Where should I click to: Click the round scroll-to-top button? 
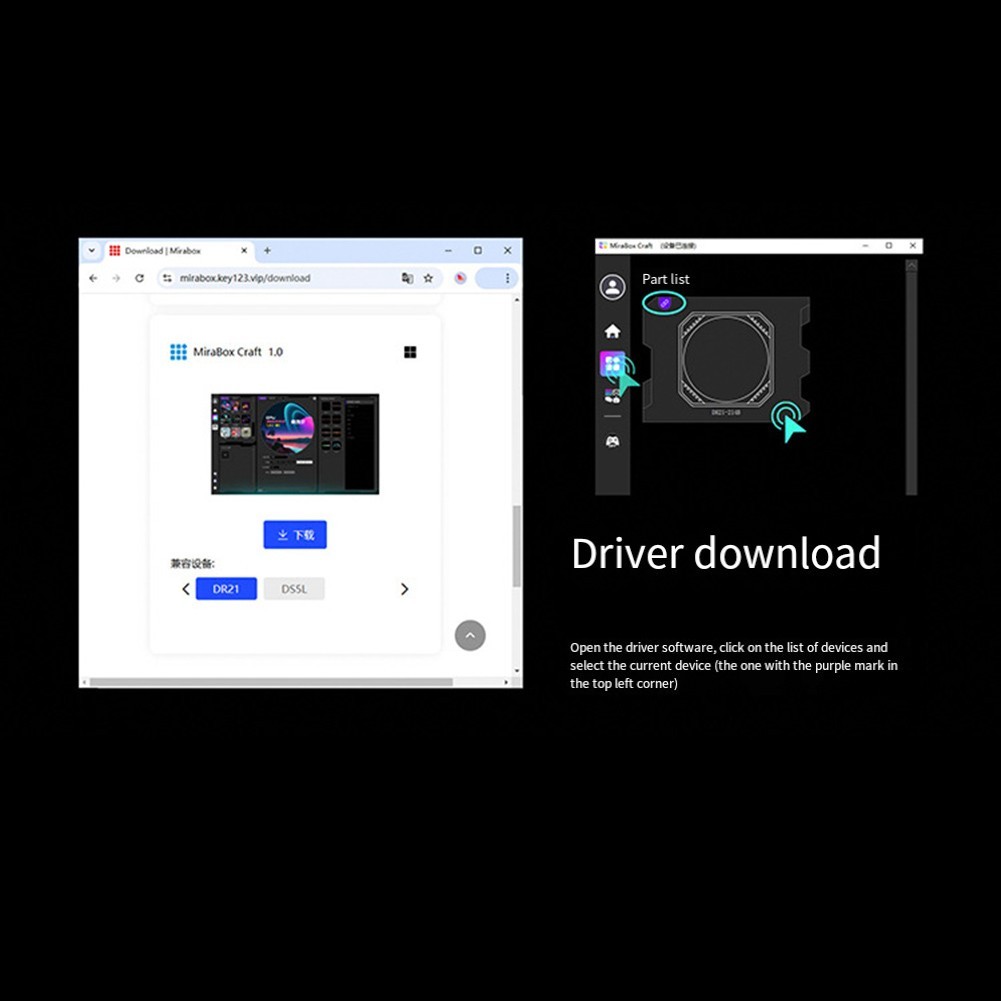[470, 636]
